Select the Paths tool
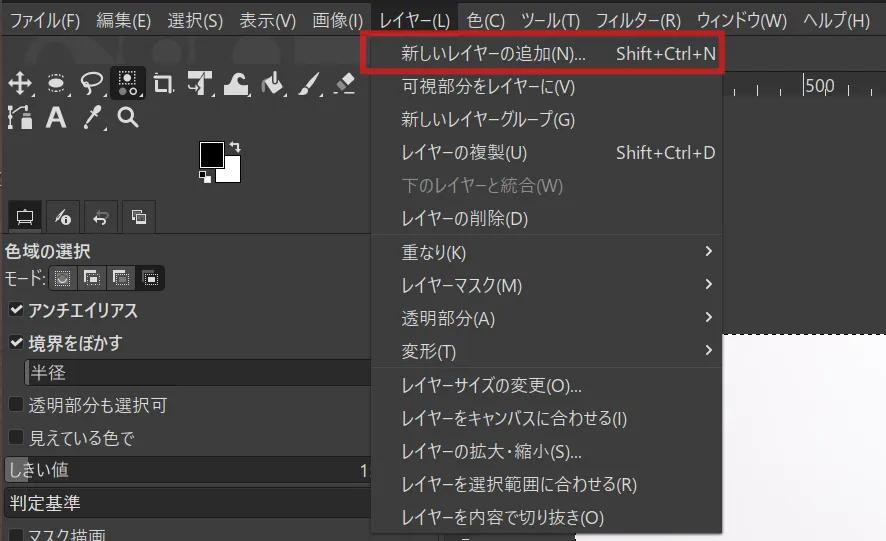886x541 pixels. (x=20, y=118)
